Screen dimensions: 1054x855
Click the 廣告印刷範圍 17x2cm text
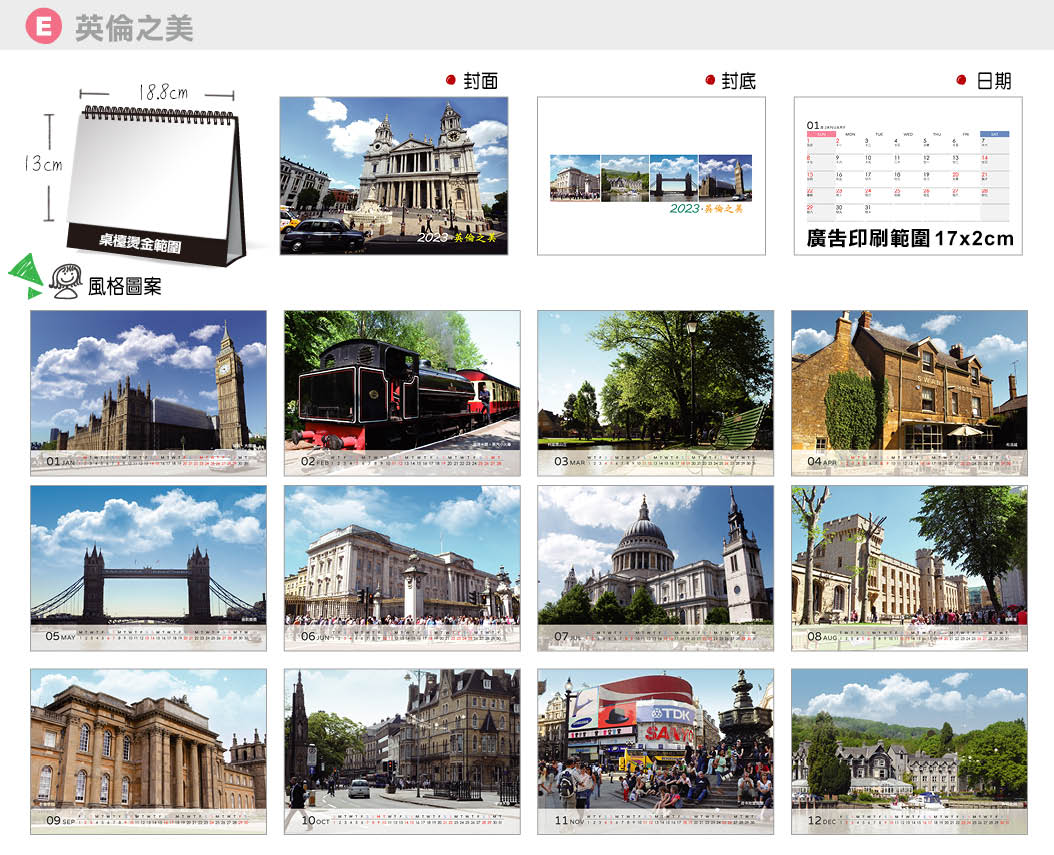click(x=909, y=238)
